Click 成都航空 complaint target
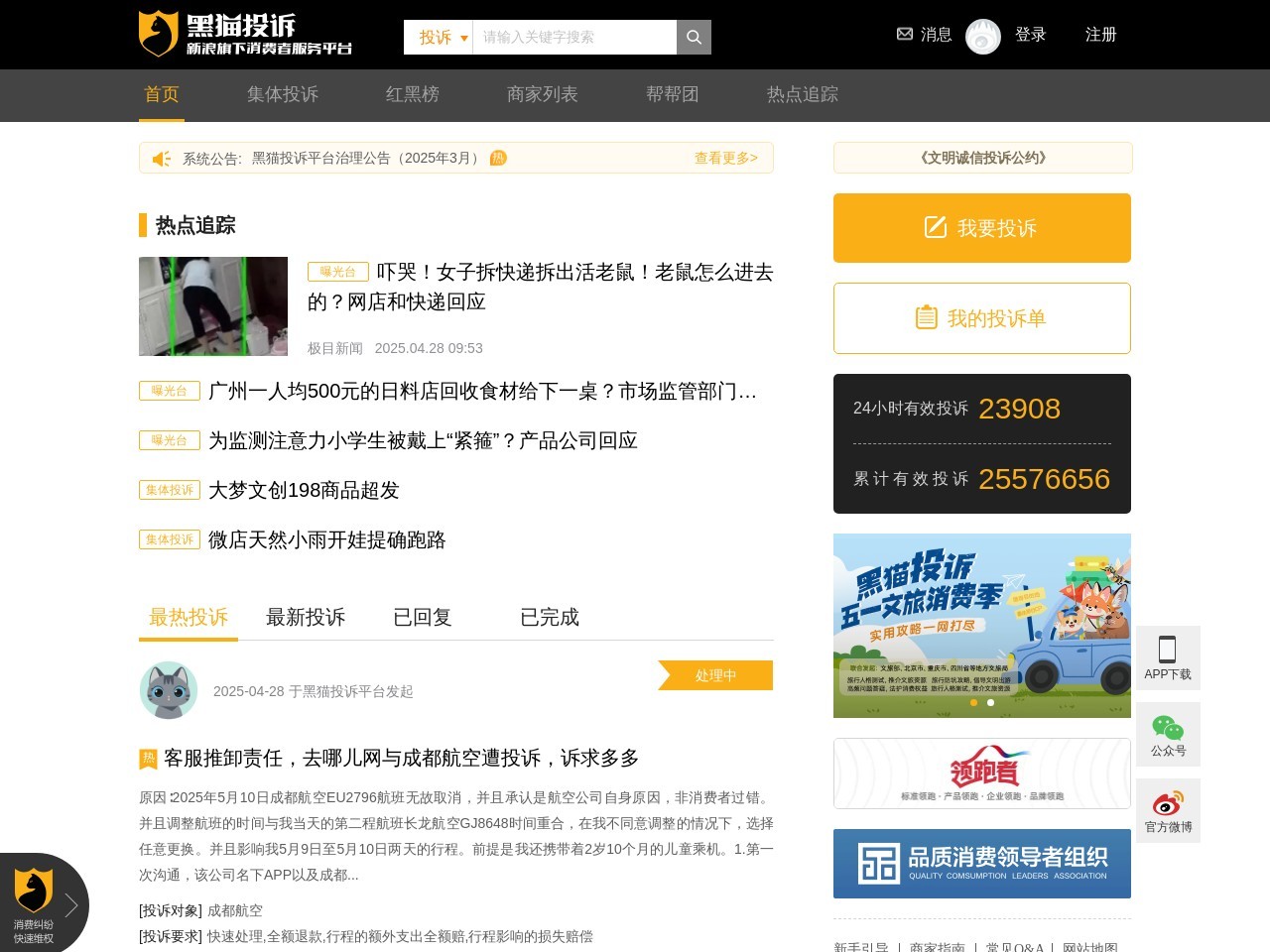The height and width of the screenshot is (952, 1270). click(235, 910)
